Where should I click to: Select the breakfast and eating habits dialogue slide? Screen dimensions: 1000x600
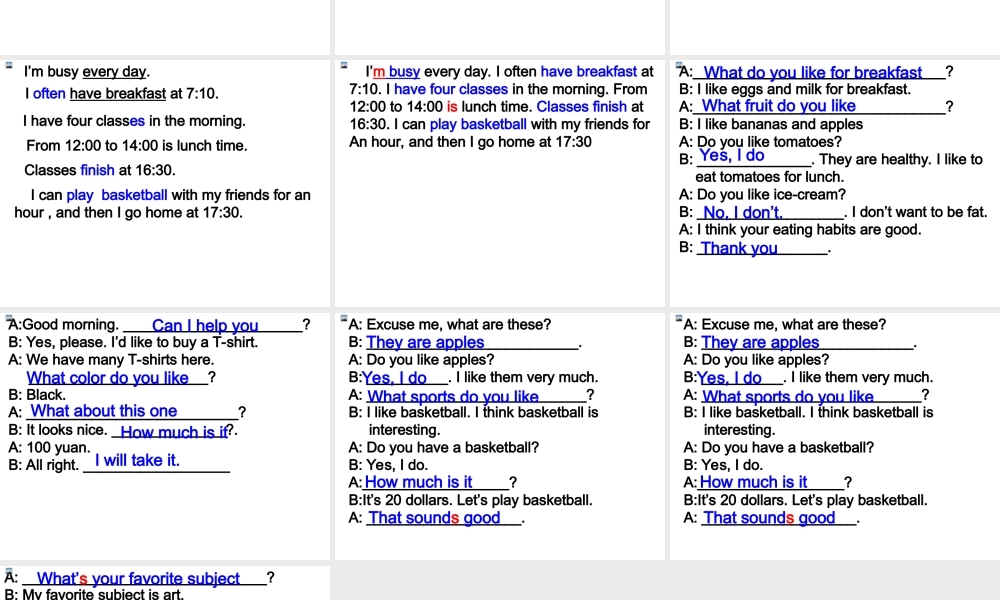[x=835, y=183]
